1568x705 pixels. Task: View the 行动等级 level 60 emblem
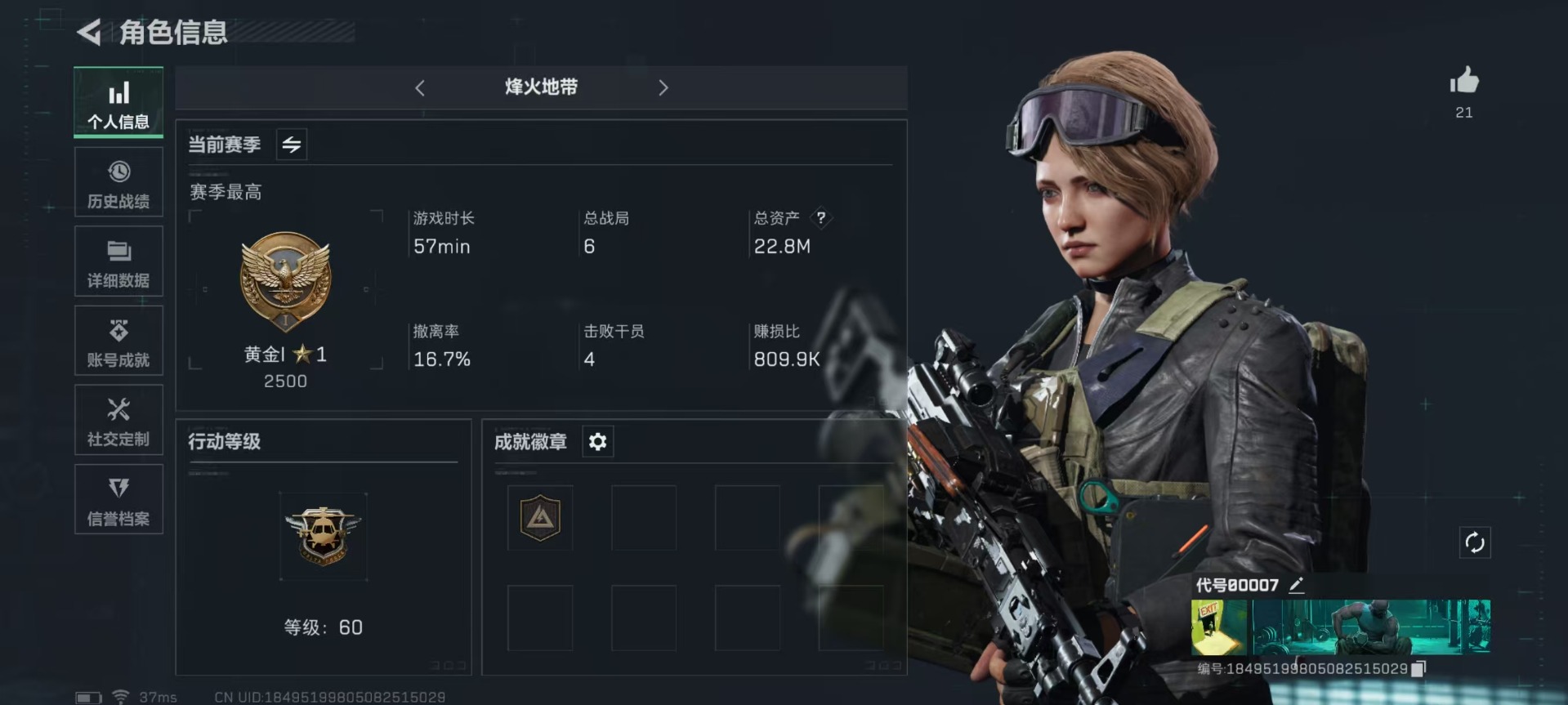(324, 536)
